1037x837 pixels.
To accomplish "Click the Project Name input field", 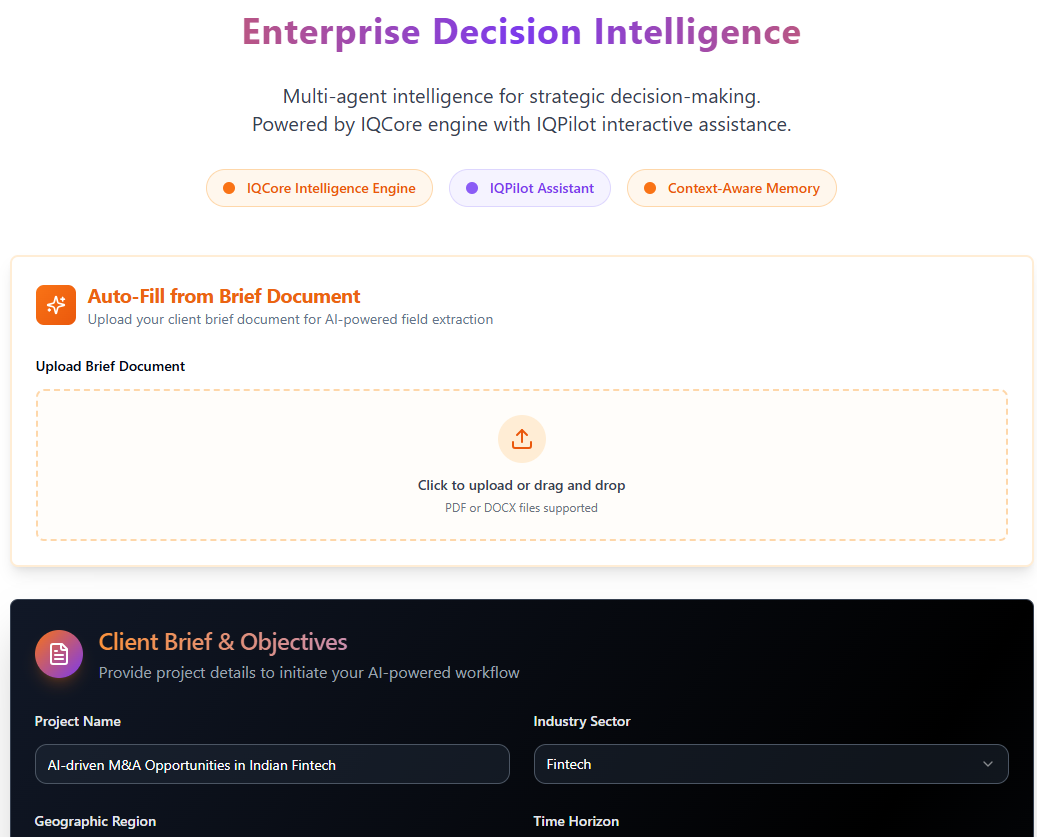I will point(272,764).
